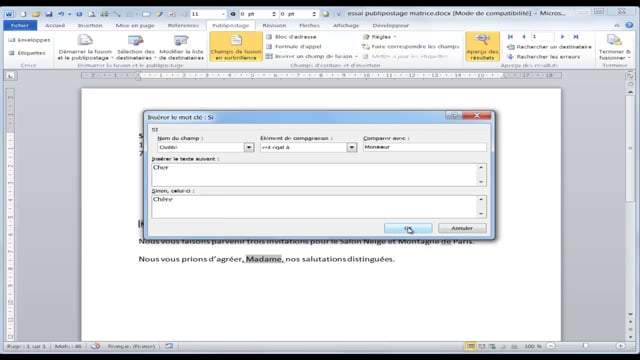Switch to the Insertion tab
Viewport: 640px width, 360px height.
tap(90, 25)
